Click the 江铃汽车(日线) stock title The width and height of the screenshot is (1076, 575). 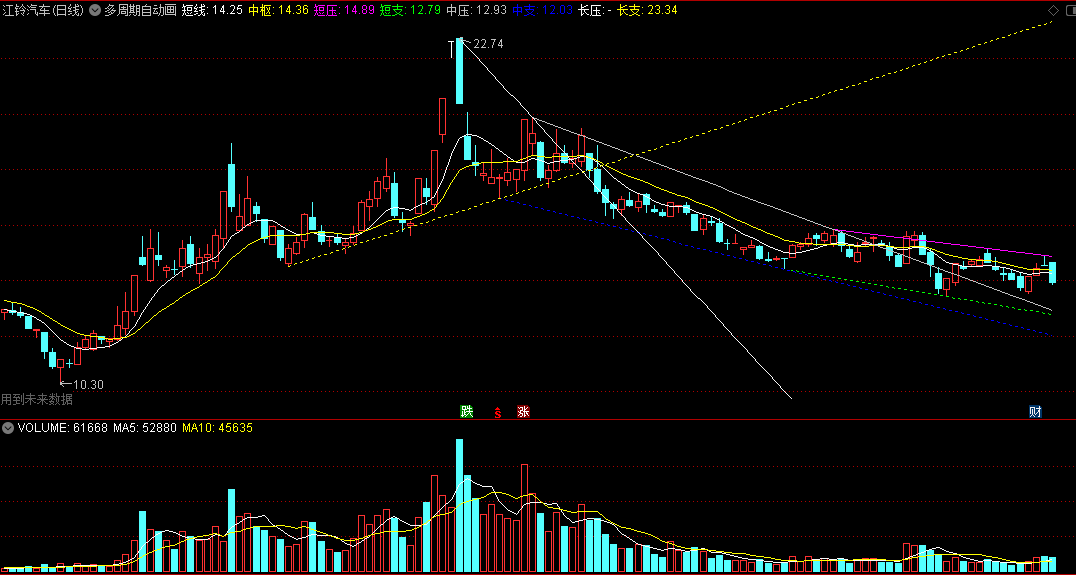tap(43, 10)
